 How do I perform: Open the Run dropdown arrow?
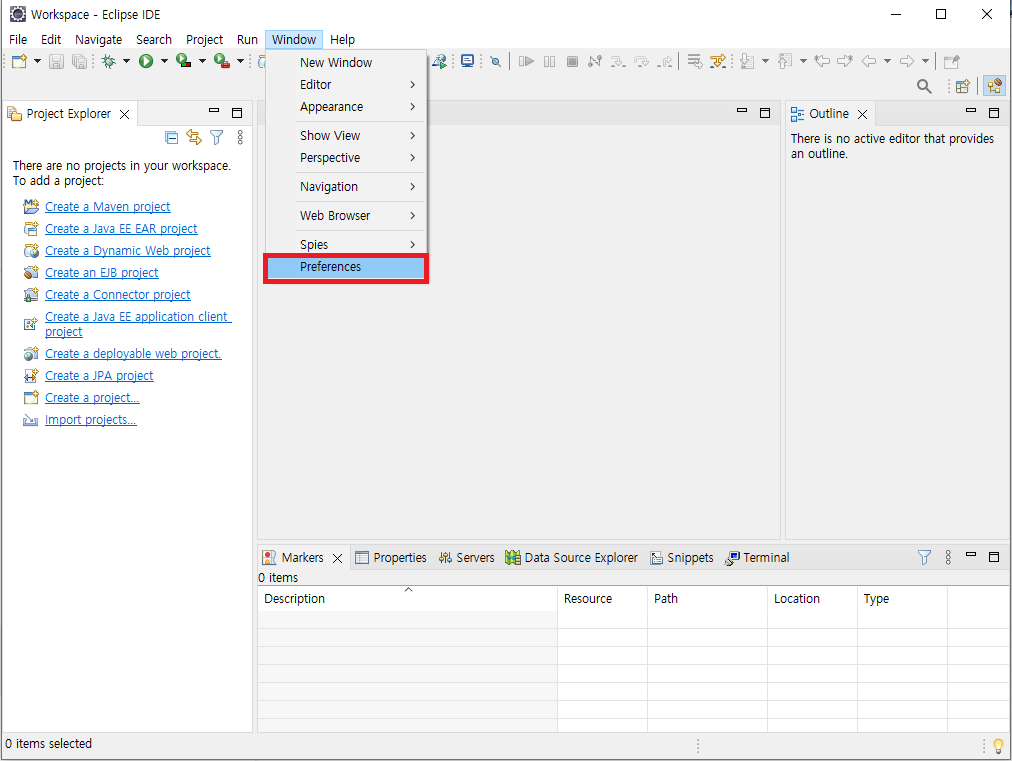(x=164, y=61)
